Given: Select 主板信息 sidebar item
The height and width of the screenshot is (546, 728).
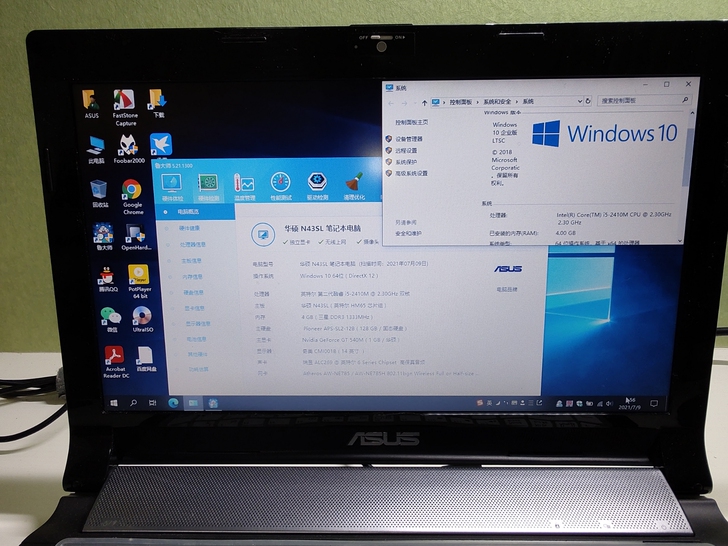Looking at the screenshot, I should click(191, 260).
